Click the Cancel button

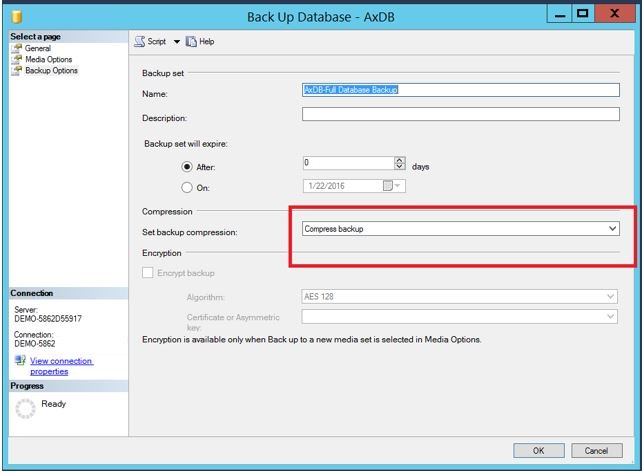point(597,451)
